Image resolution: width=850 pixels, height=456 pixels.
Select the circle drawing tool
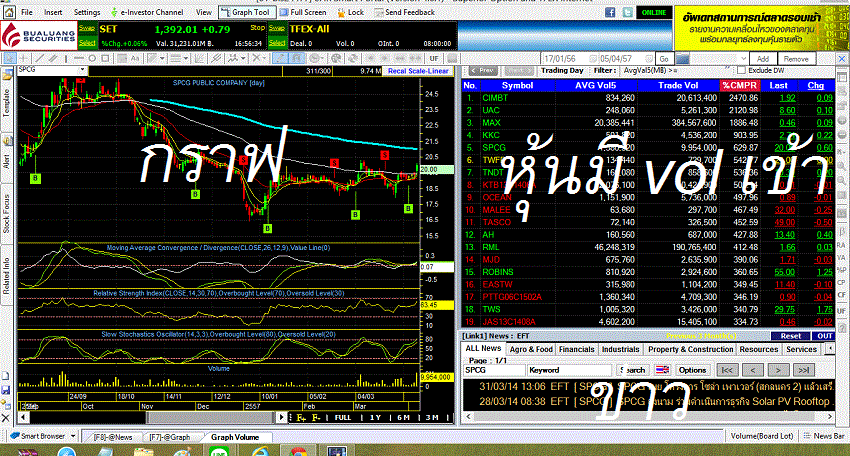pyautogui.click(x=92, y=58)
